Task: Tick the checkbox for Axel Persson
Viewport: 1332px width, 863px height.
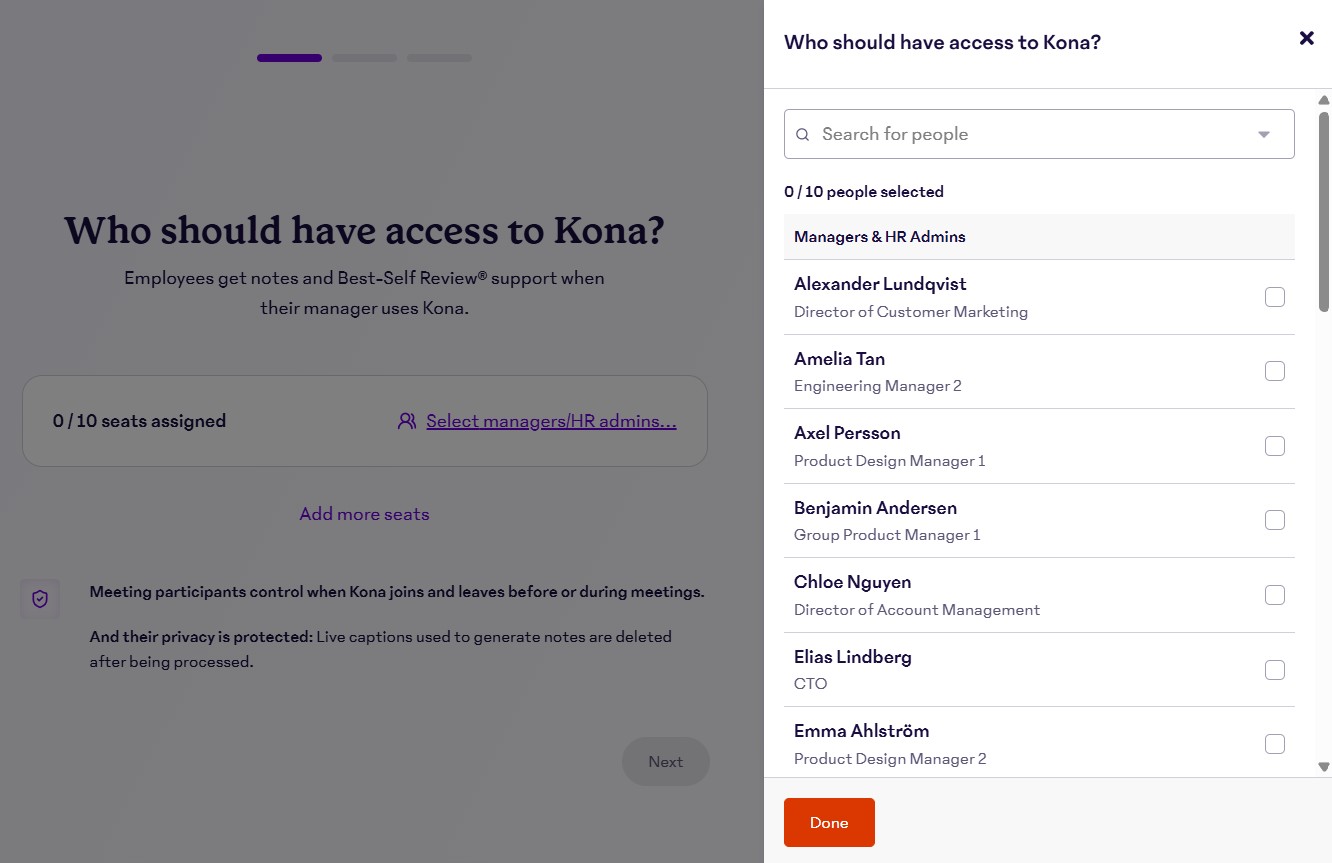Action: (1274, 446)
